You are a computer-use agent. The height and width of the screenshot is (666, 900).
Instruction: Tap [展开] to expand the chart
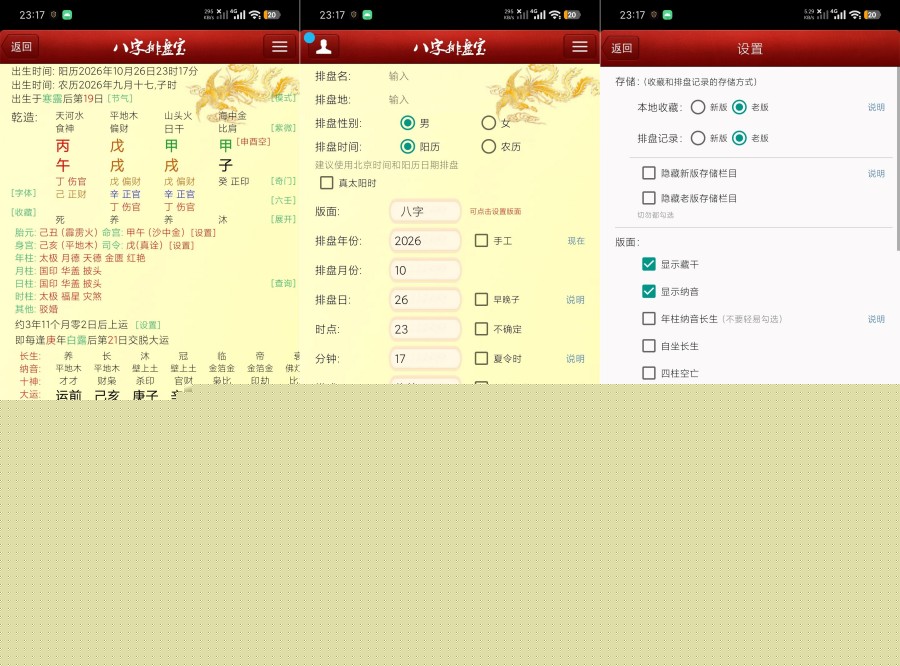[x=284, y=219]
